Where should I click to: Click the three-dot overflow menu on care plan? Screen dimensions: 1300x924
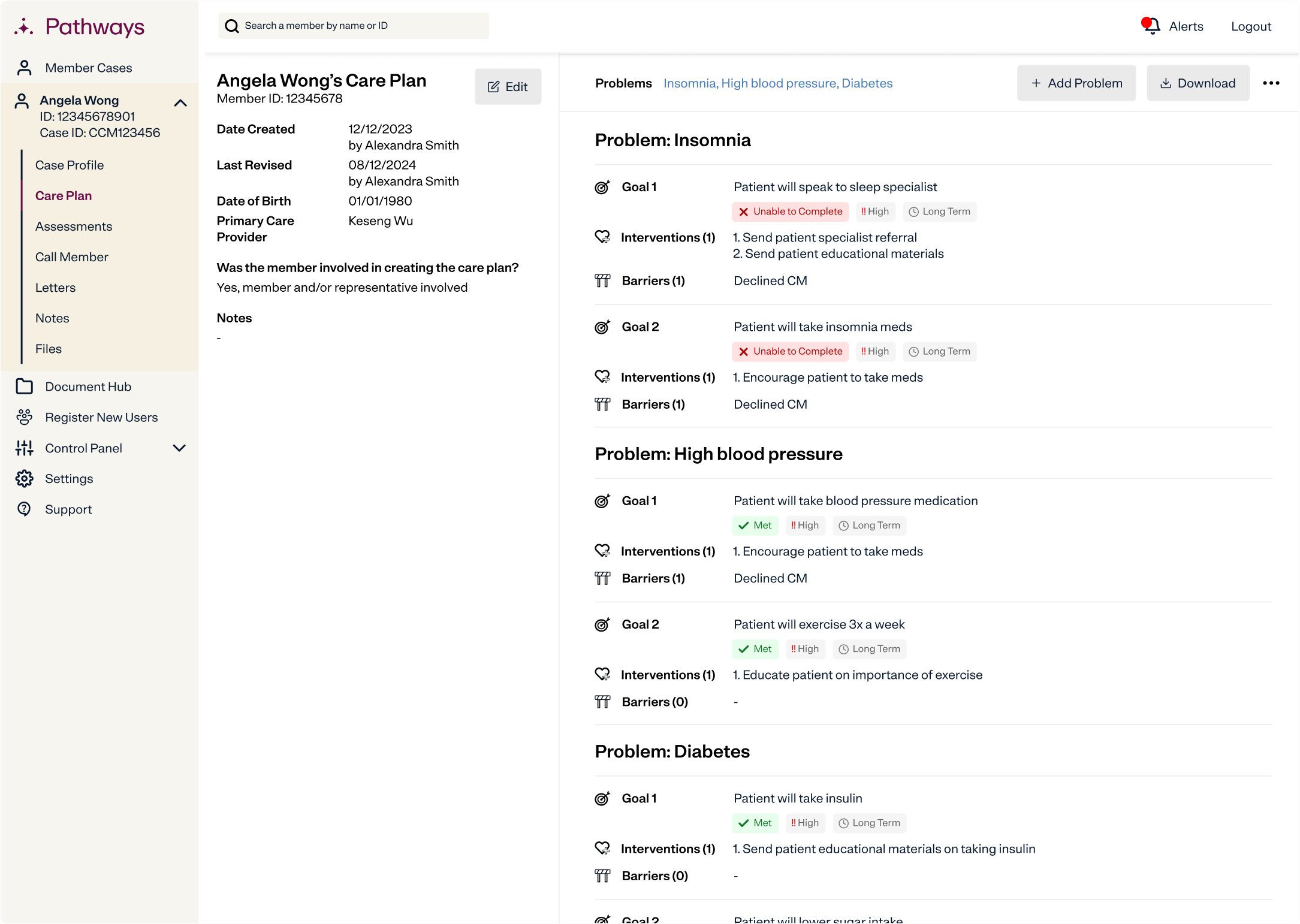tap(1271, 83)
